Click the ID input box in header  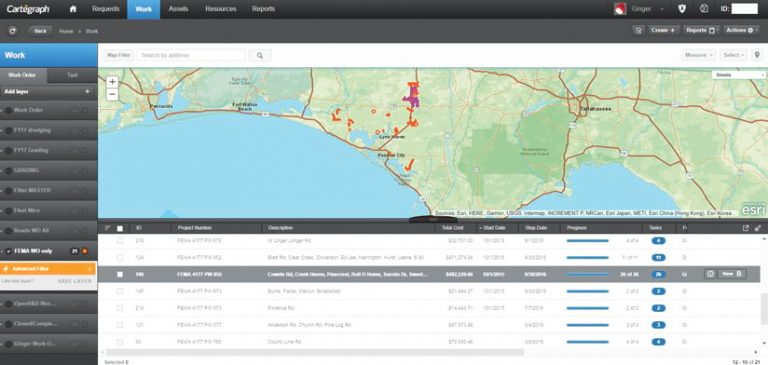point(744,9)
